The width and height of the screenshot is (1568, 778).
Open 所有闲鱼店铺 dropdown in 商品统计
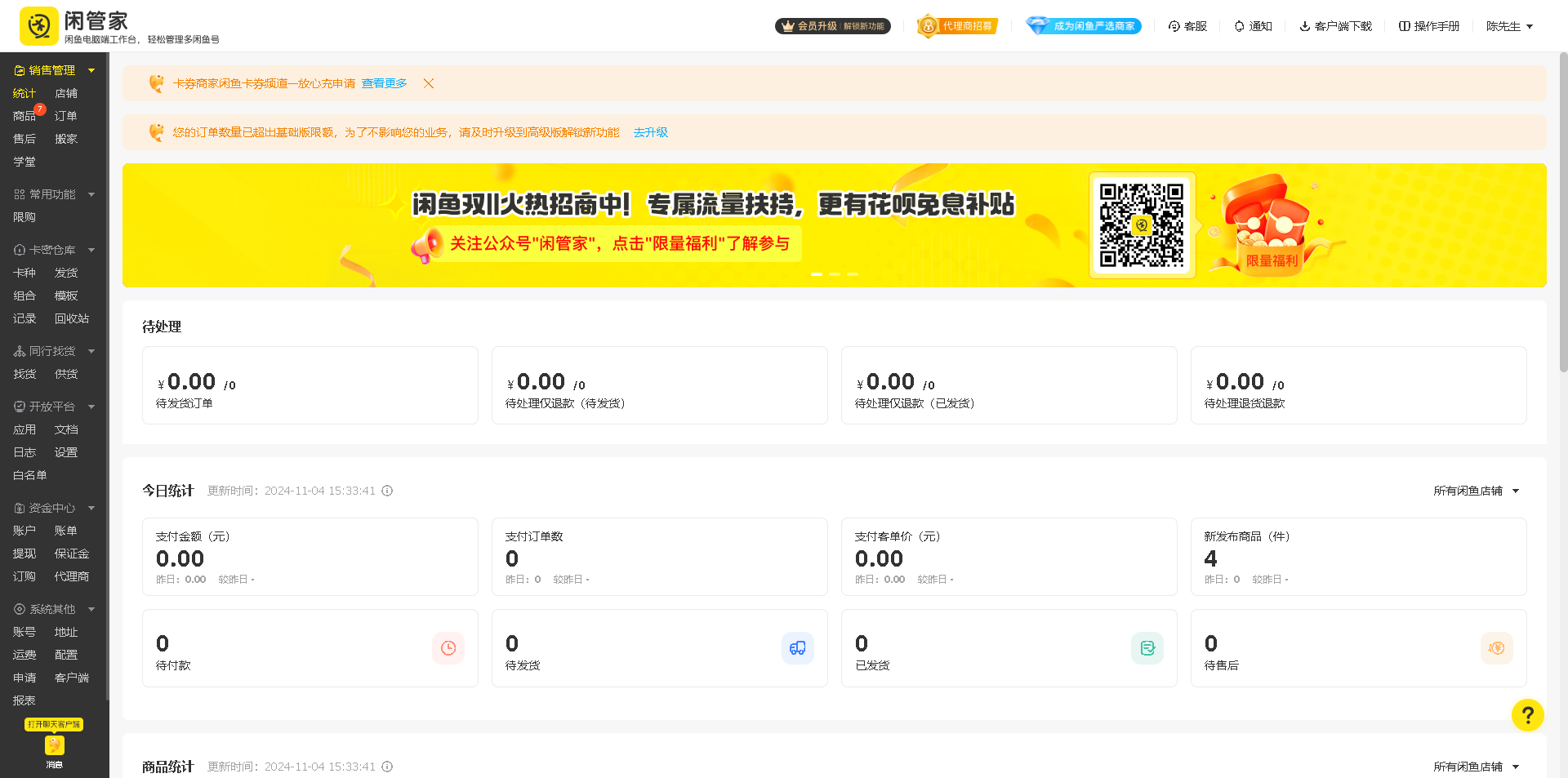1477,767
